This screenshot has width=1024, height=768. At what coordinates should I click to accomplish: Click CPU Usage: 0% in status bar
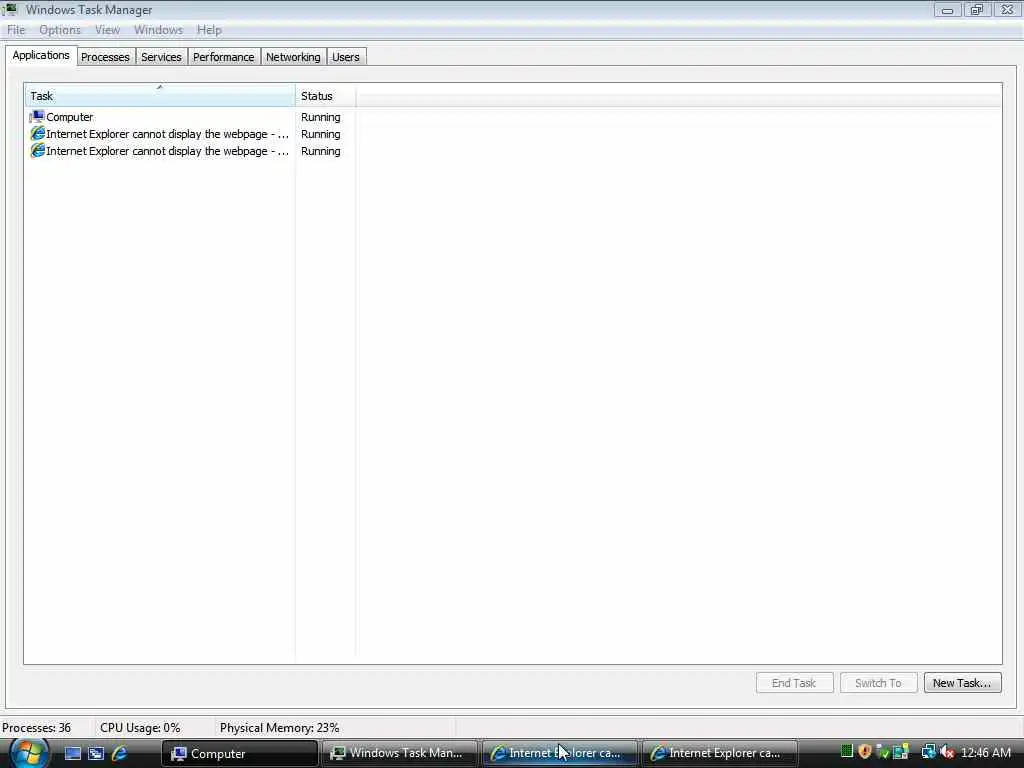click(140, 728)
